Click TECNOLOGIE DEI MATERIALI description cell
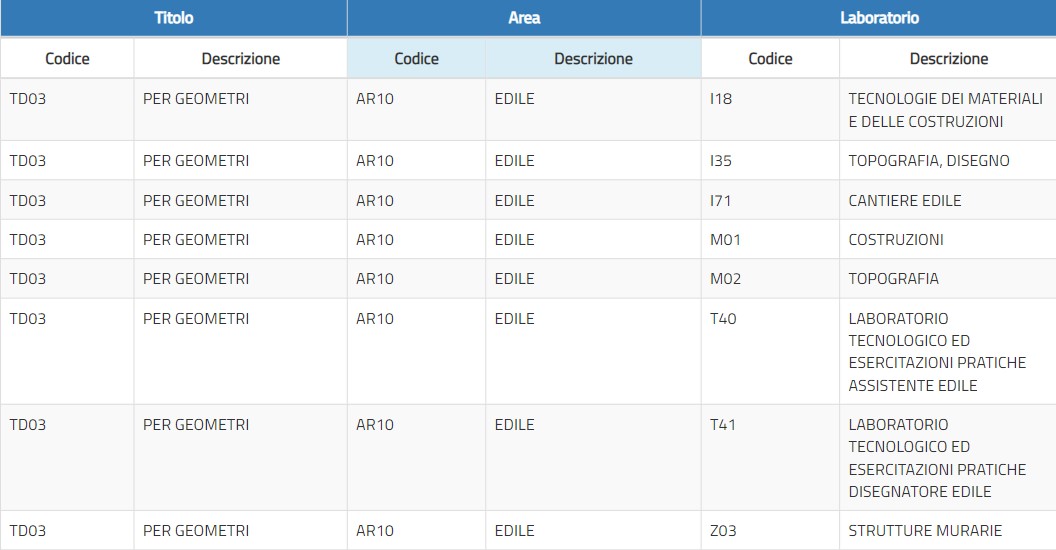The width and height of the screenshot is (1056, 550). point(948,110)
